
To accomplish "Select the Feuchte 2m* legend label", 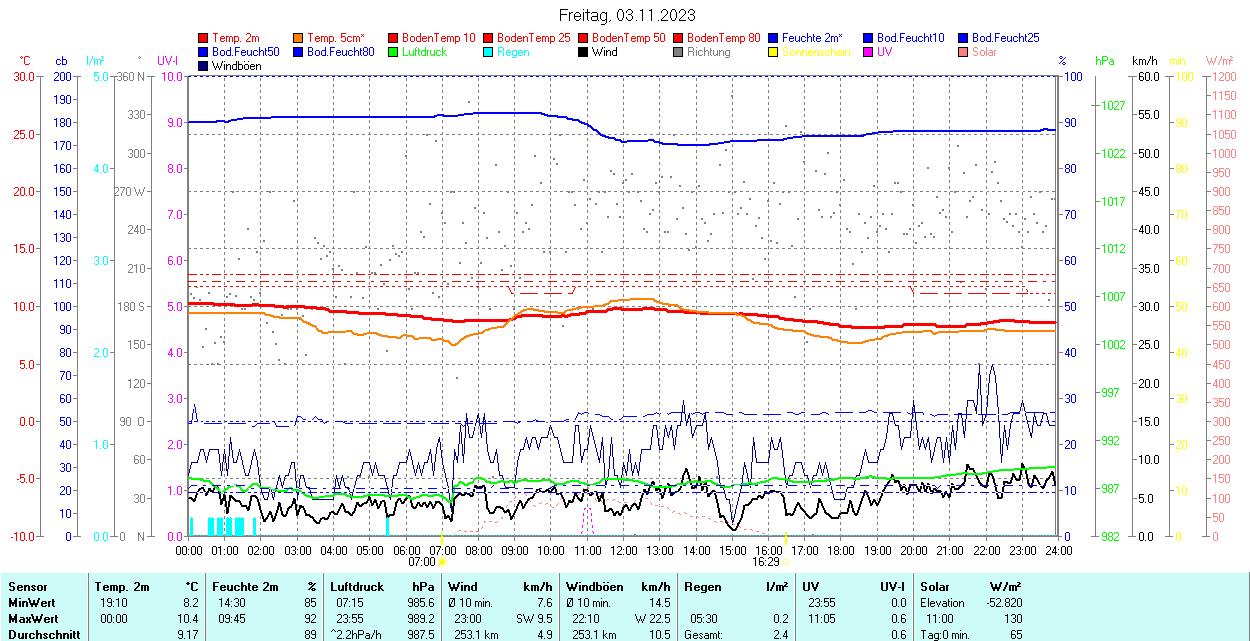I will pos(812,38).
